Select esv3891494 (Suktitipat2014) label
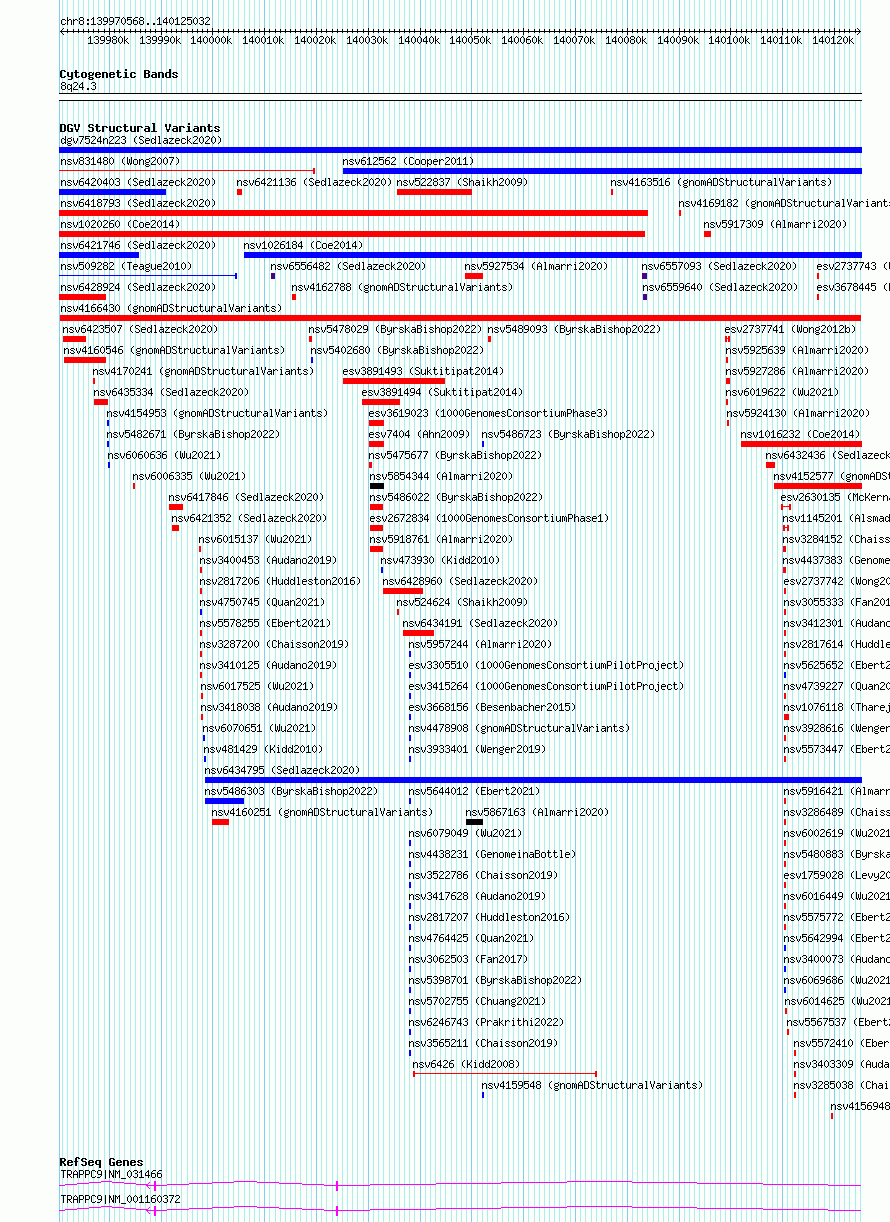Image resolution: width=890 pixels, height=1222 pixels. (x=442, y=392)
